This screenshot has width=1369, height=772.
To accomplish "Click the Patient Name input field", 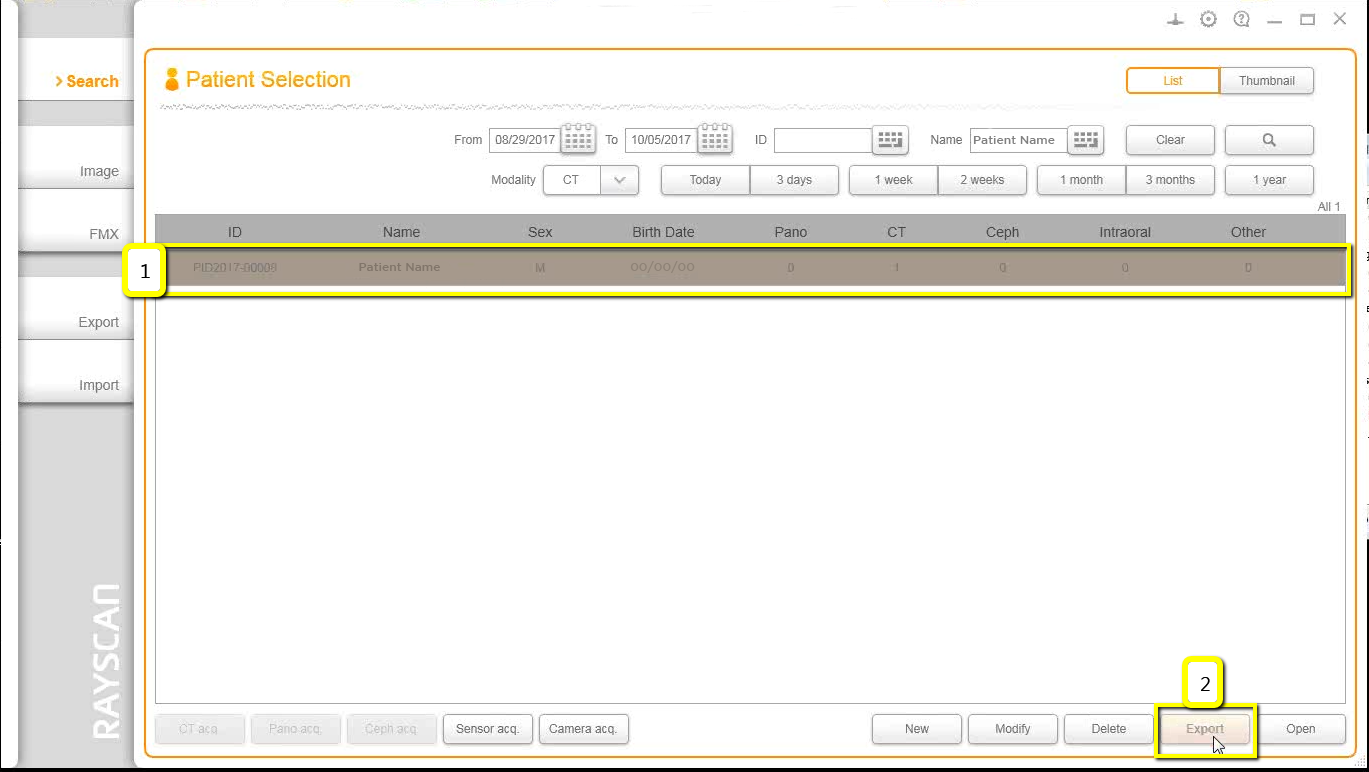I will 1019,140.
